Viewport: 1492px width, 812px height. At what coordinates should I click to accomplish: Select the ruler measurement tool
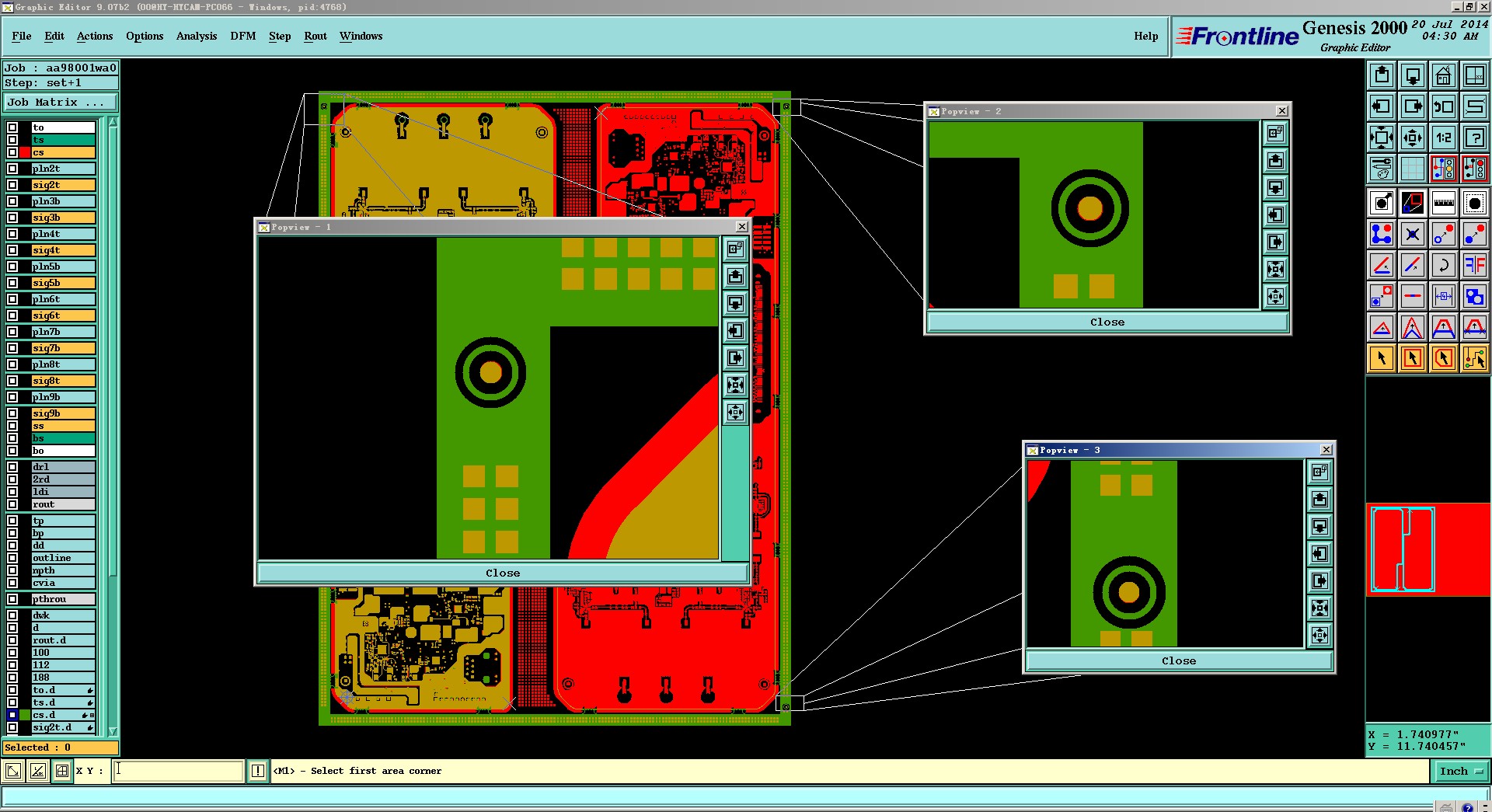(x=1444, y=203)
